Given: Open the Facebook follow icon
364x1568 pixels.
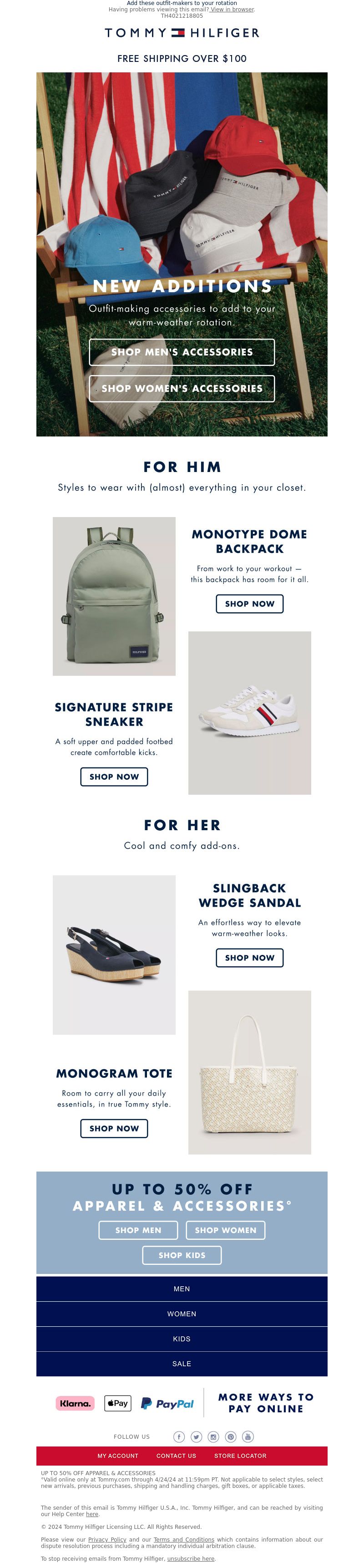Looking at the screenshot, I should [179, 1436].
